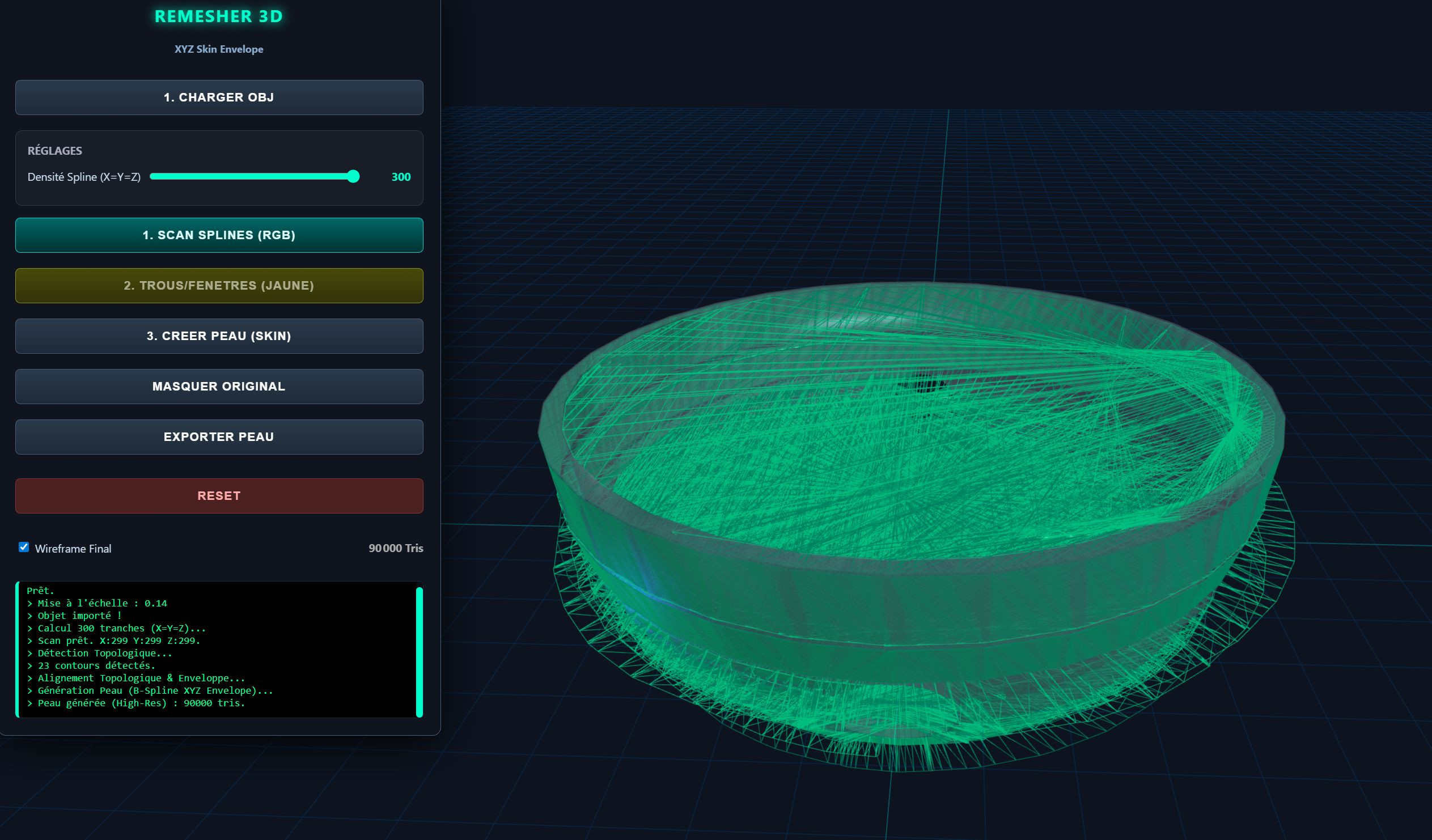
Task: Click the XYZ Skin Envelope subtitle
Action: tap(219, 49)
